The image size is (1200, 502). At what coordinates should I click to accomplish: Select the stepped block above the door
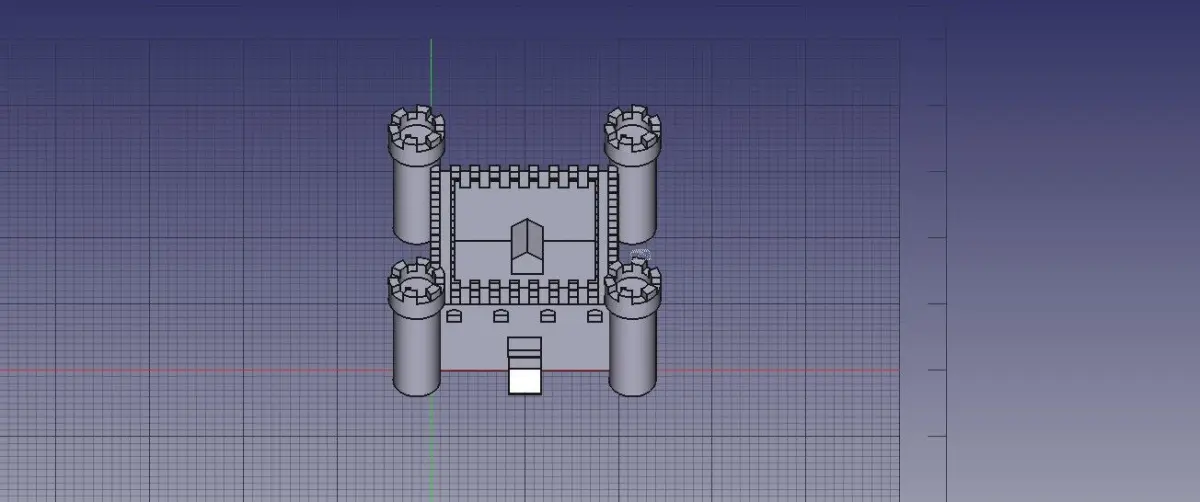[x=525, y=353]
